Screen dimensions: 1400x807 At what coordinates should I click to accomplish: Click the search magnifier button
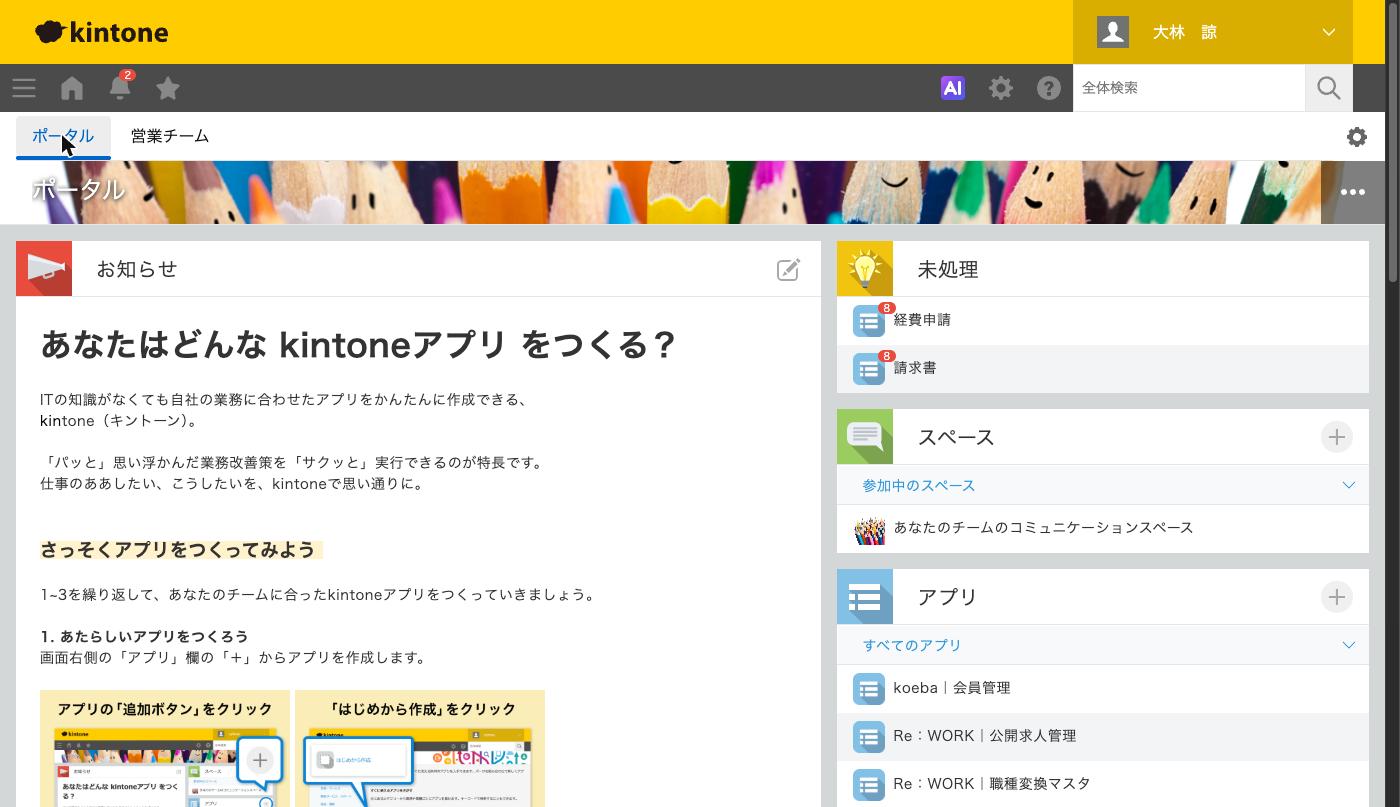tap(1329, 88)
